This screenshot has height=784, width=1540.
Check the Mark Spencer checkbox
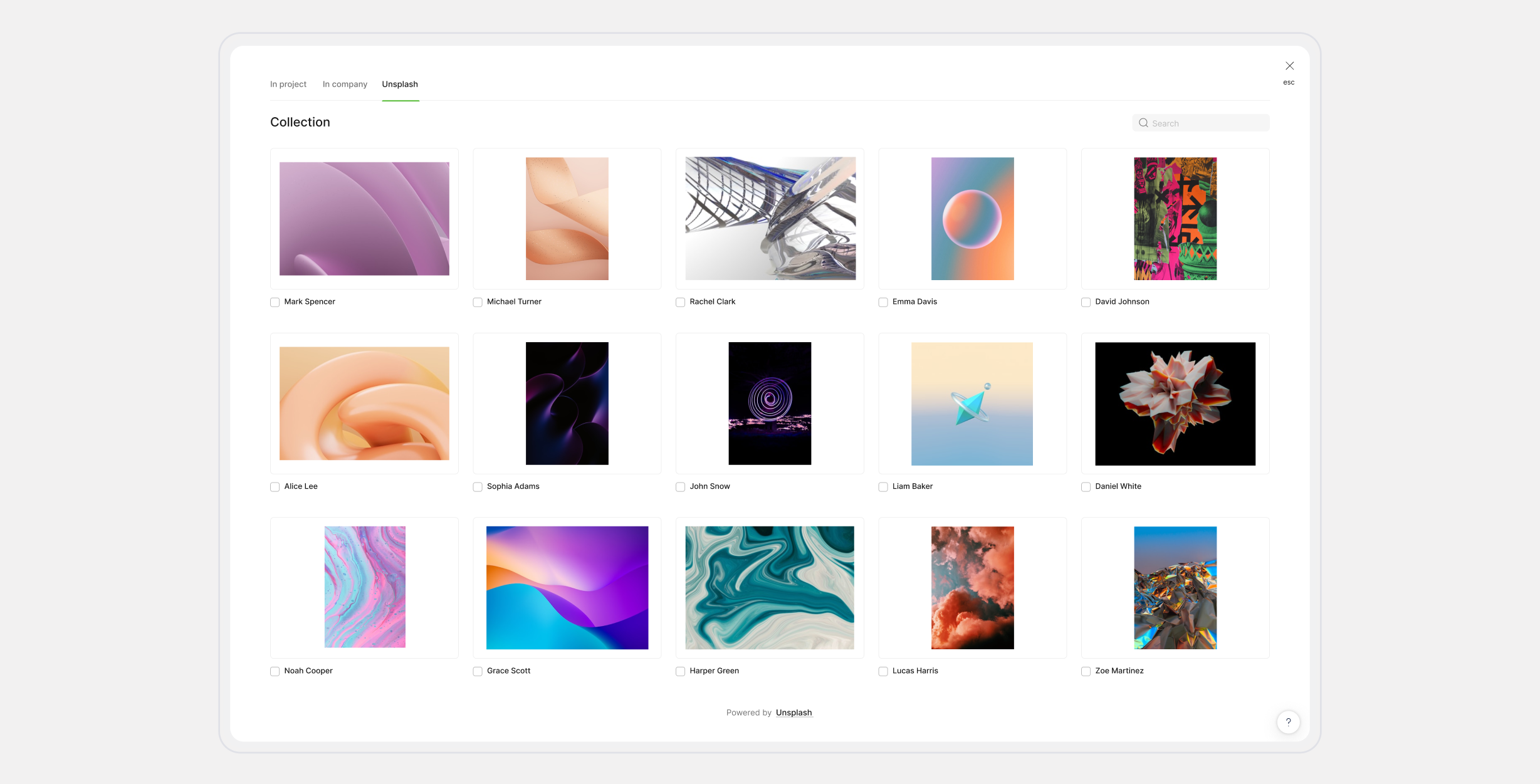point(275,302)
